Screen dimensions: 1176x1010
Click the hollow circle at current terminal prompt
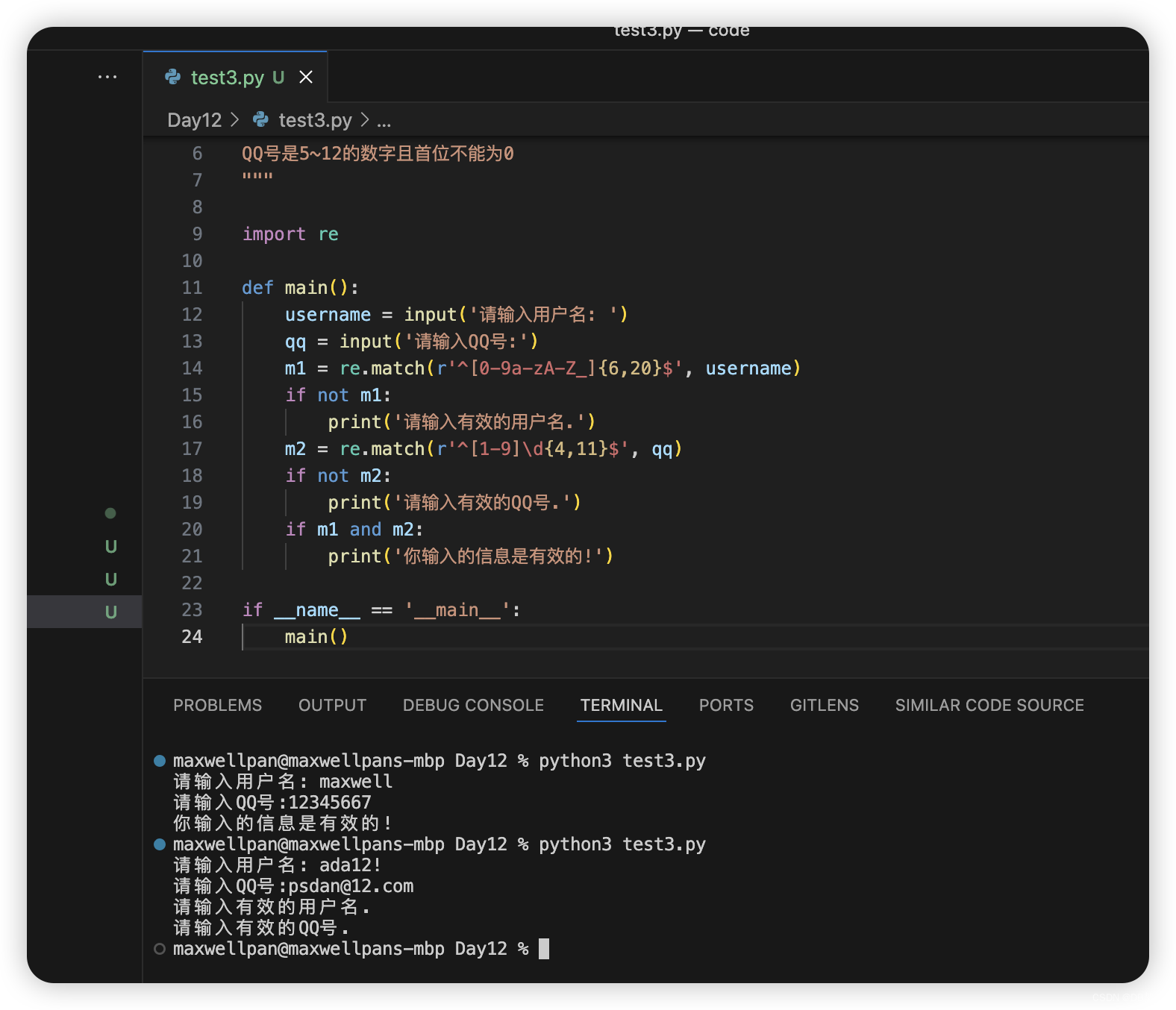click(x=160, y=949)
